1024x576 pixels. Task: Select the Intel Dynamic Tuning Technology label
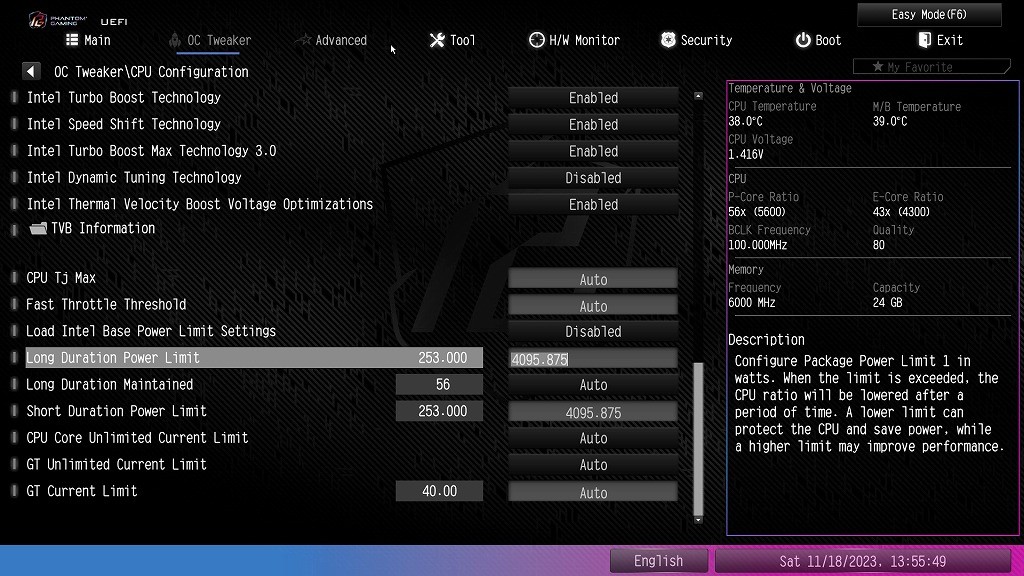134,178
